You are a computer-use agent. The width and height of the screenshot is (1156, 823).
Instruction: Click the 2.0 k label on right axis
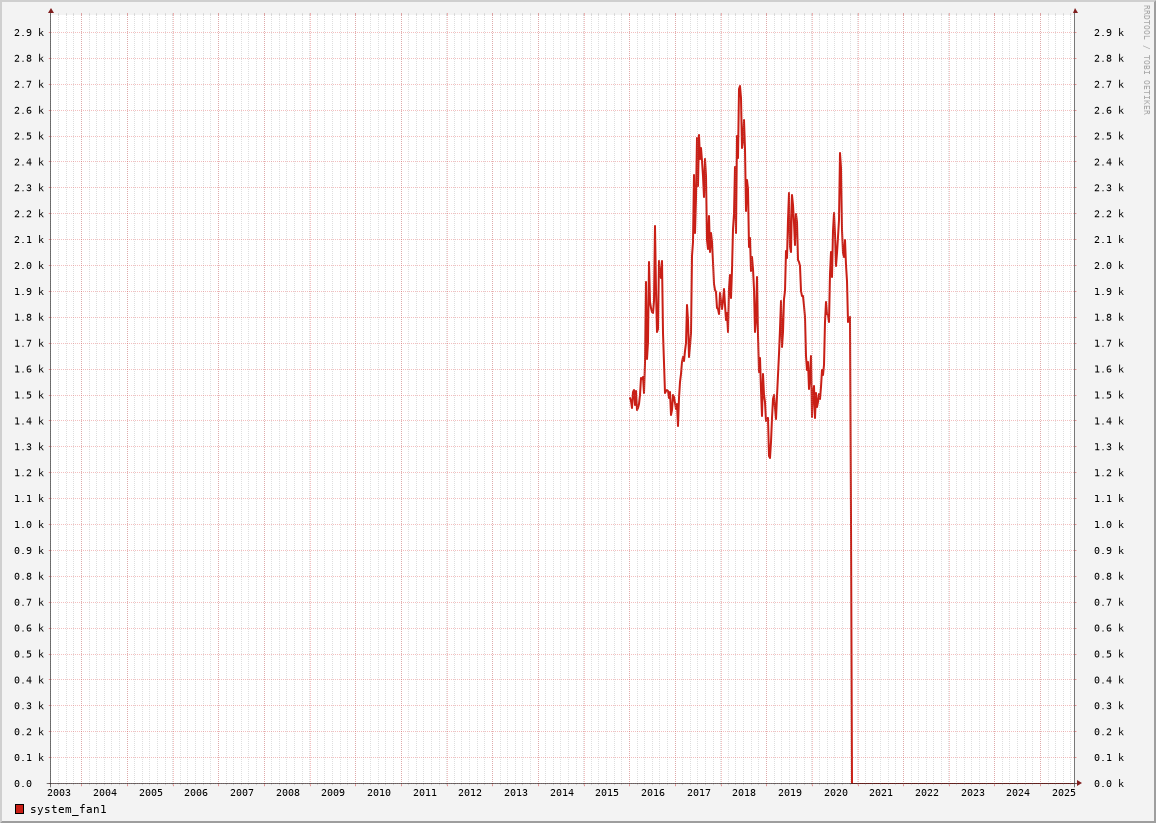pos(1108,266)
